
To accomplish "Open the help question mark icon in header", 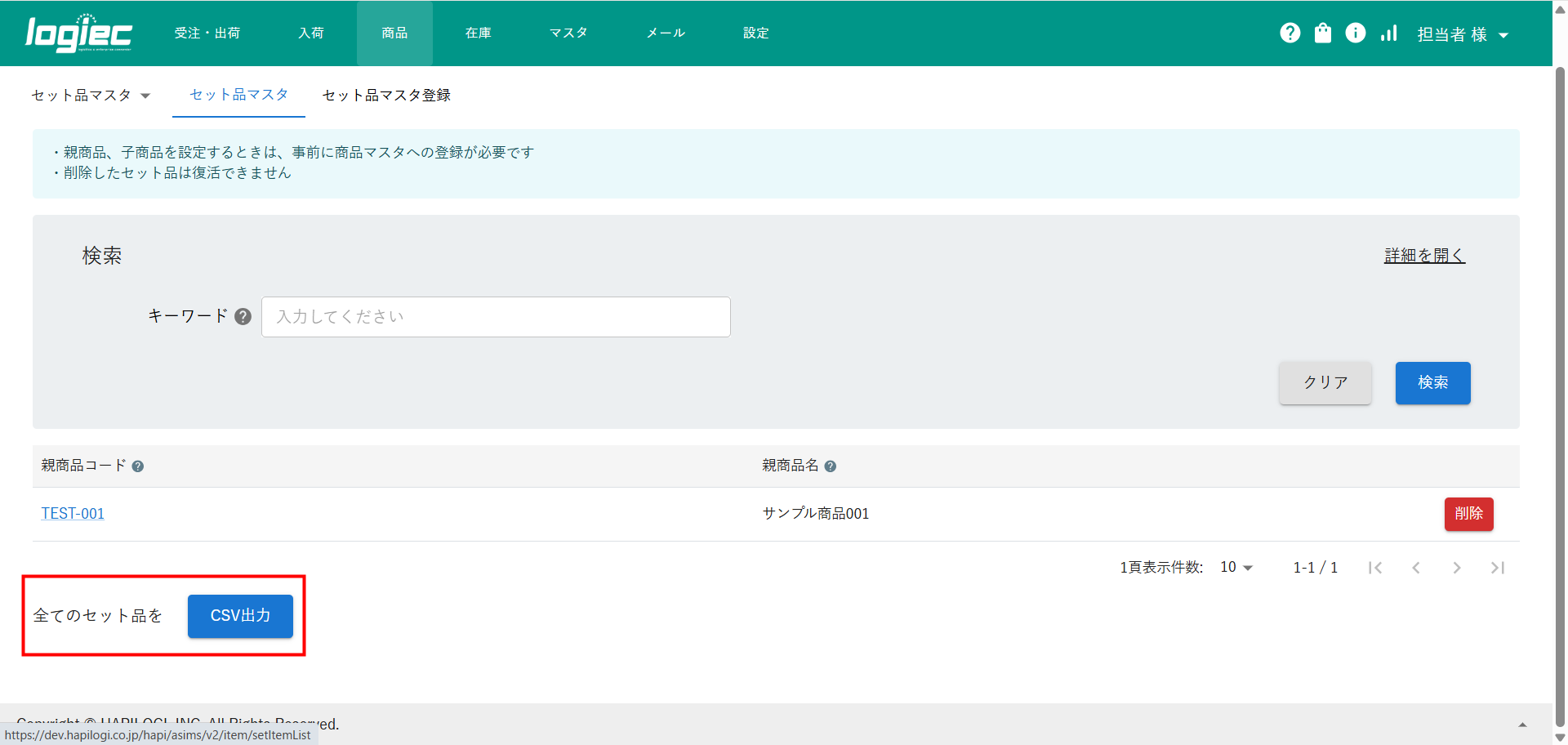I will (1290, 33).
